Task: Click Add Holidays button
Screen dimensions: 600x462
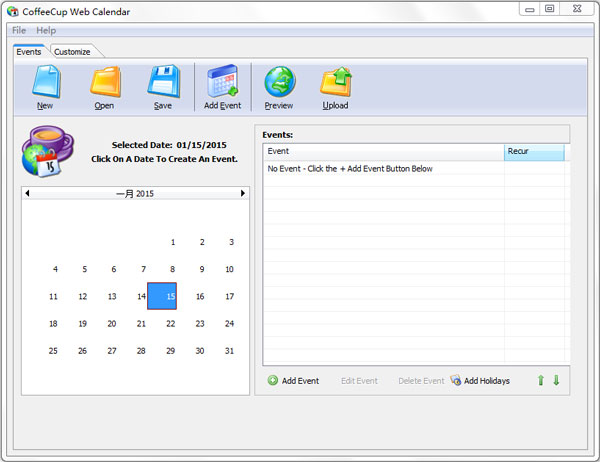Action: tap(480, 380)
